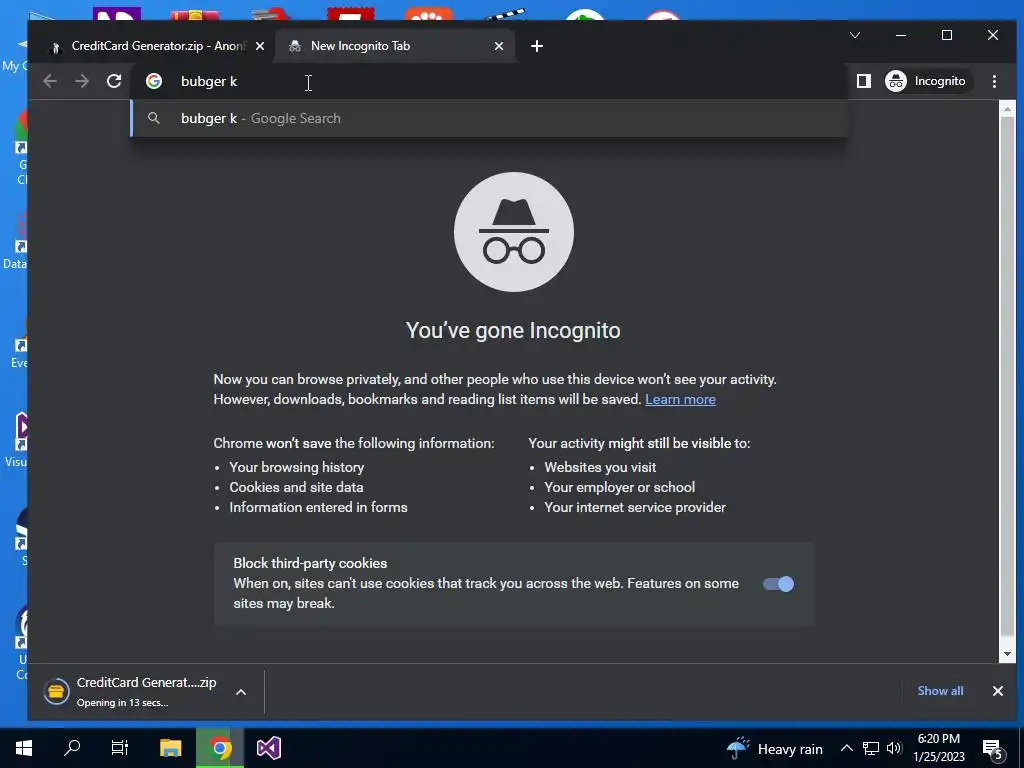Reload the page with the refresh icon
The height and width of the screenshot is (768, 1024).
point(114,81)
